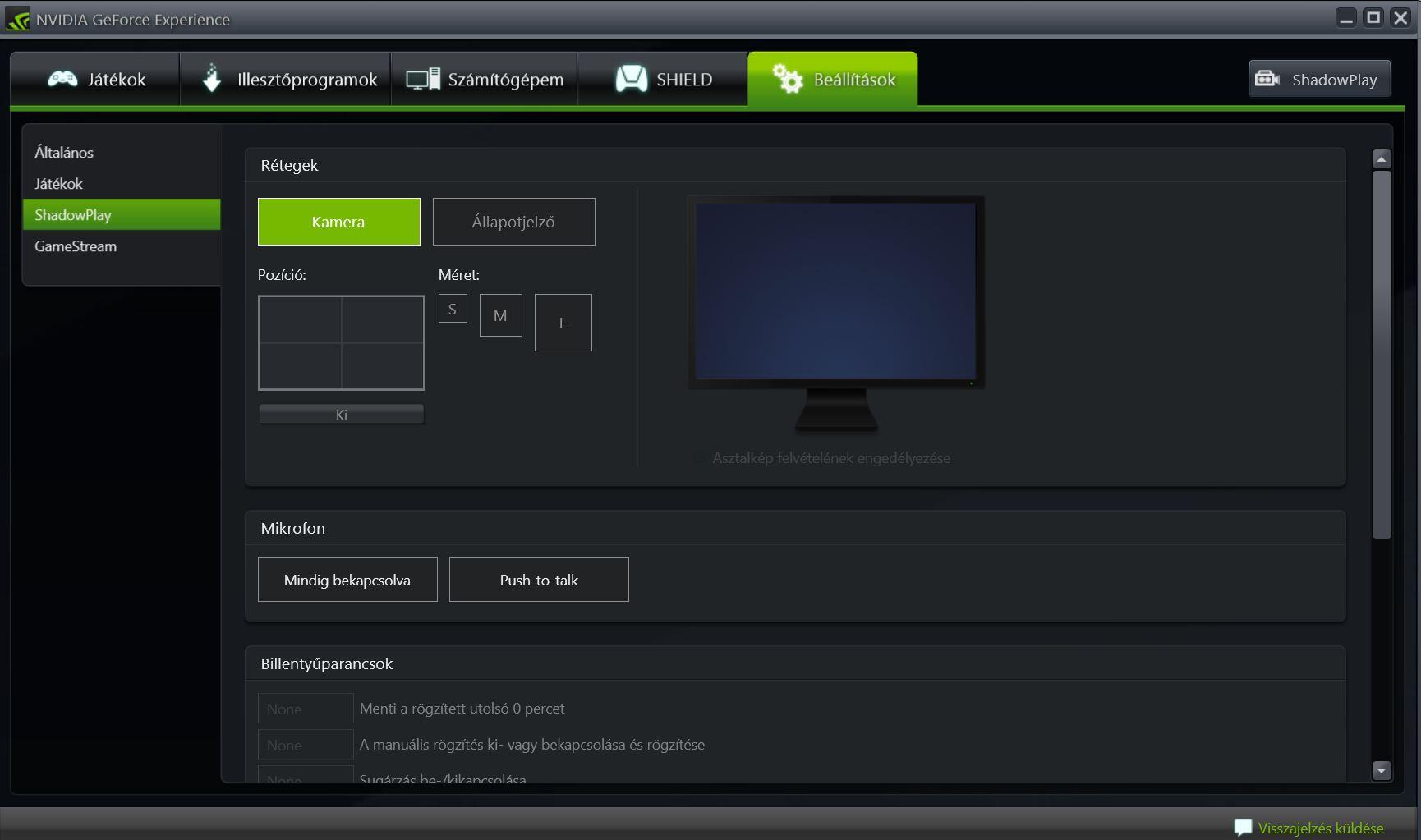Click the SHIELD controller icon
This screenshot has height=840, width=1421.
click(632, 79)
